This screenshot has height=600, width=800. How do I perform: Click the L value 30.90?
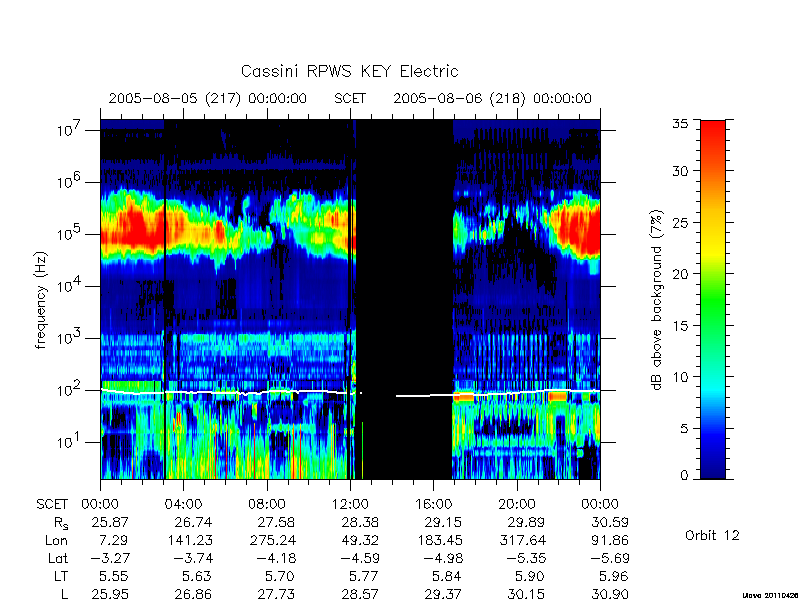tap(610, 594)
